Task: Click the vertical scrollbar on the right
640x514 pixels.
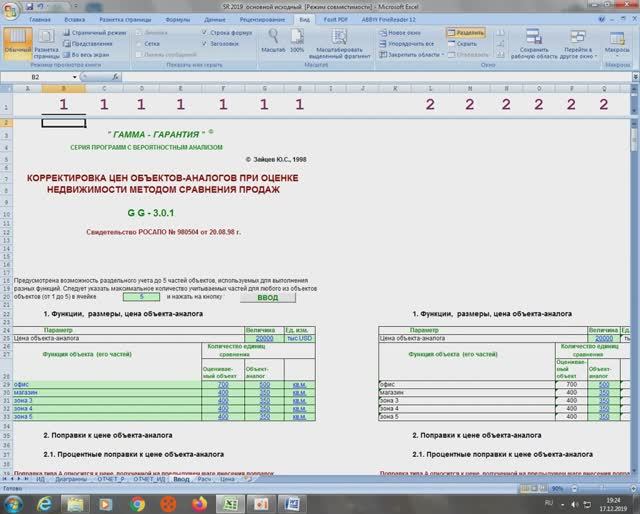Action: (x=635, y=296)
